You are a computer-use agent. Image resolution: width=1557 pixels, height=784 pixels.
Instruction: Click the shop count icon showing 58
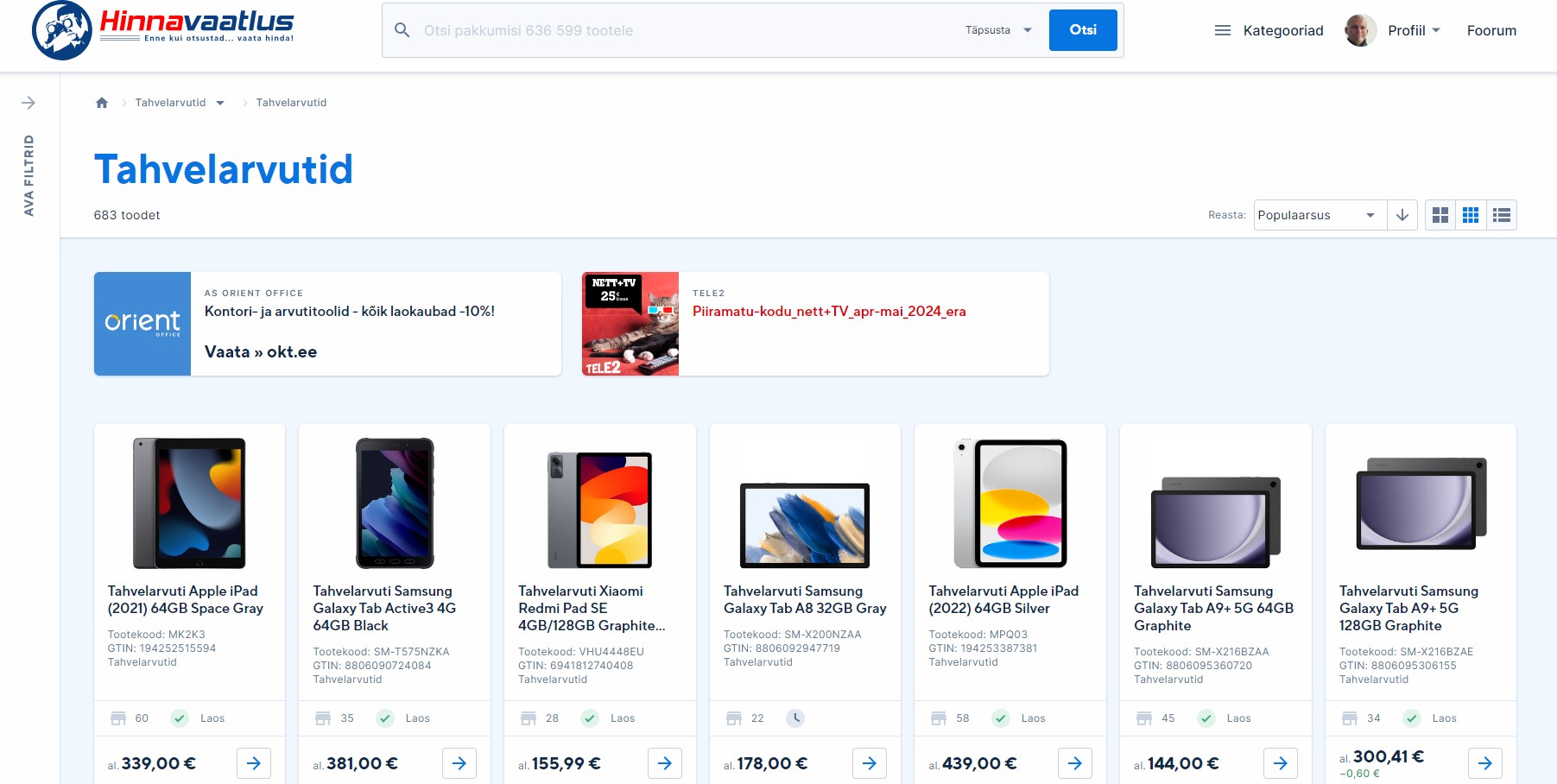[x=939, y=718]
